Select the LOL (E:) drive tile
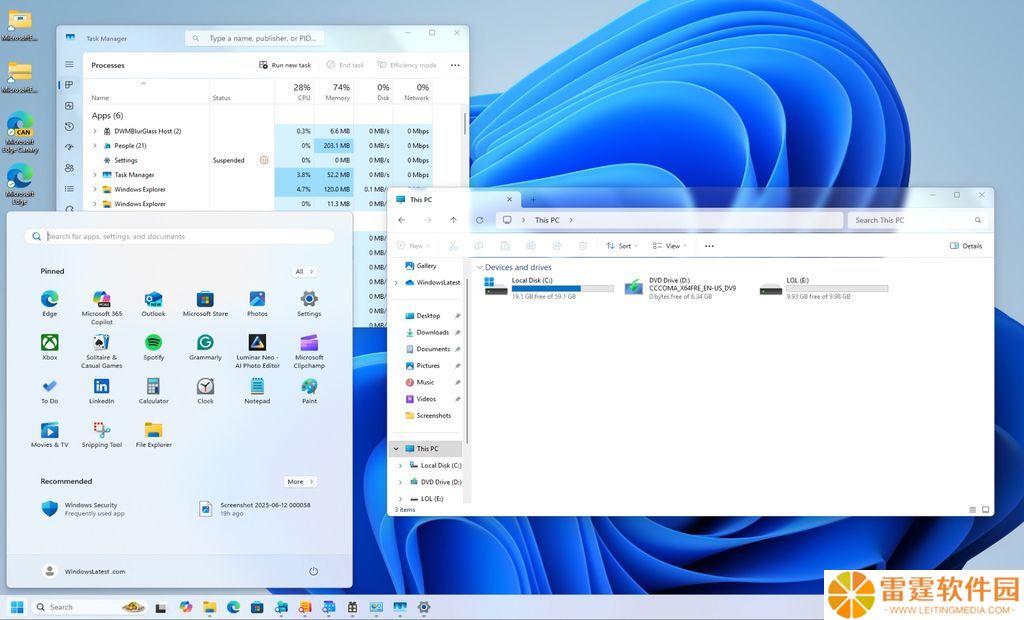The image size is (1024, 620). click(824, 288)
